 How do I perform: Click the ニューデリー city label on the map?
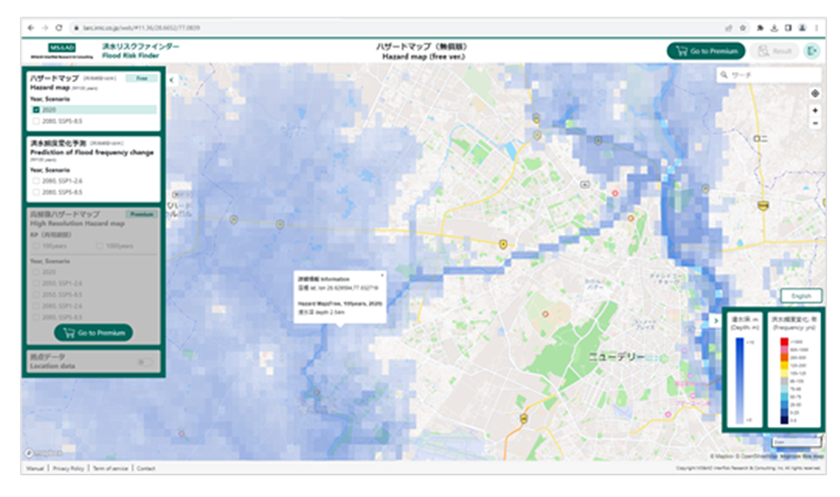616,357
